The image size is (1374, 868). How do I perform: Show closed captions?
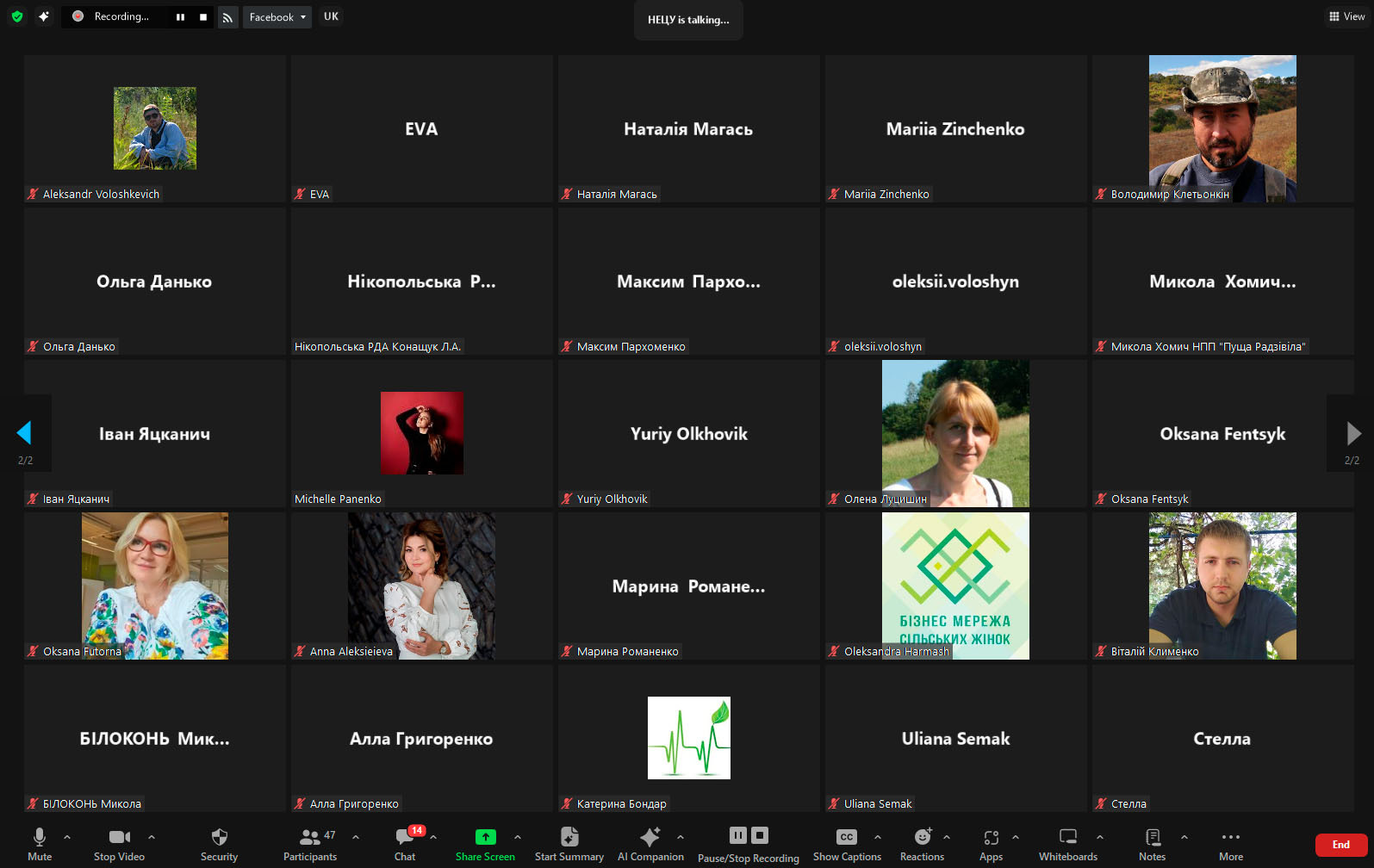[847, 844]
